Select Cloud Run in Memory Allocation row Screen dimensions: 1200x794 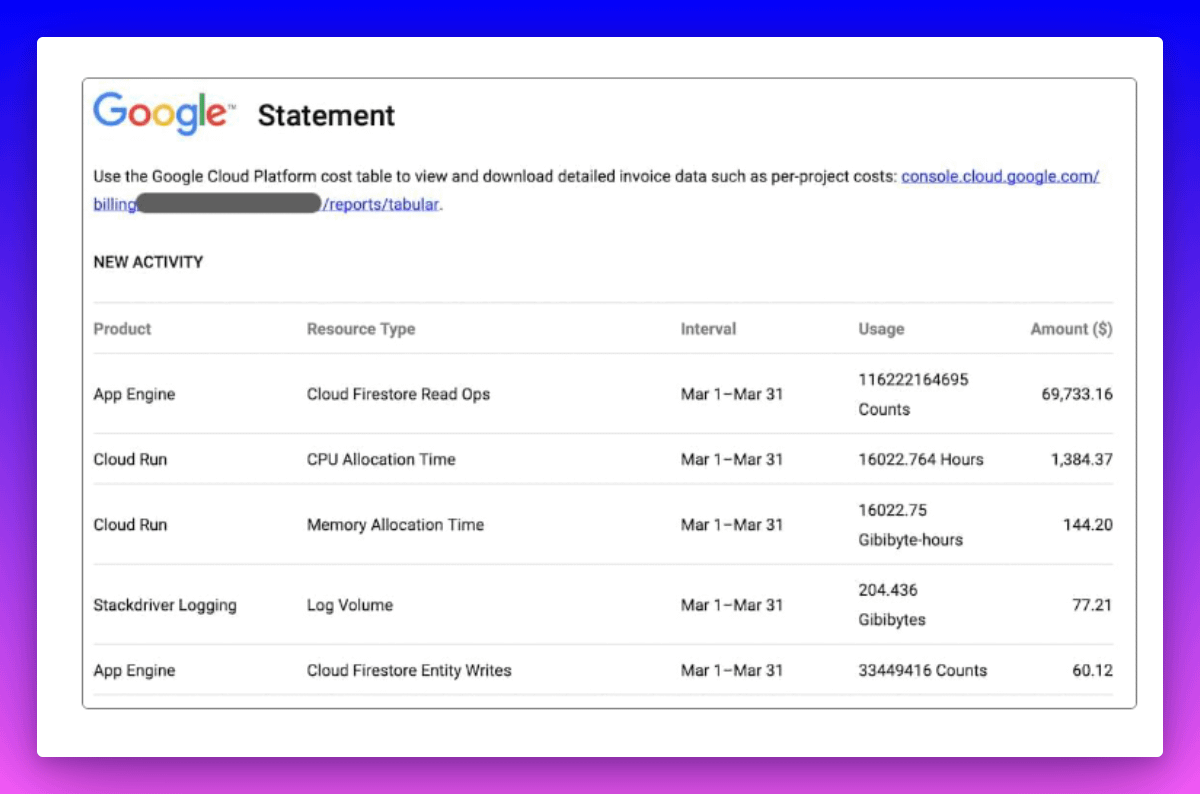click(130, 525)
